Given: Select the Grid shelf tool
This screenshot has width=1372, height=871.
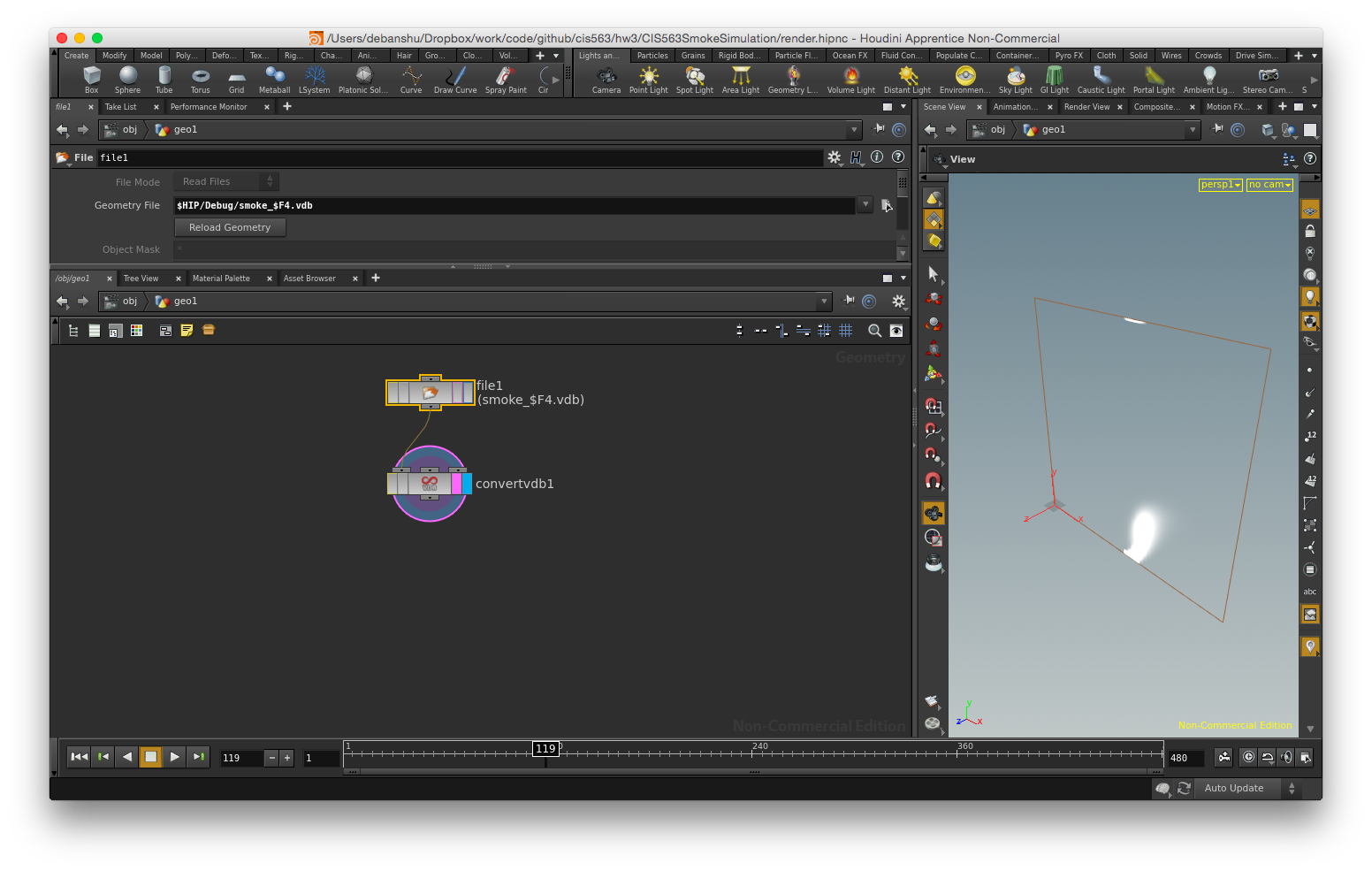Looking at the screenshot, I should [x=236, y=80].
